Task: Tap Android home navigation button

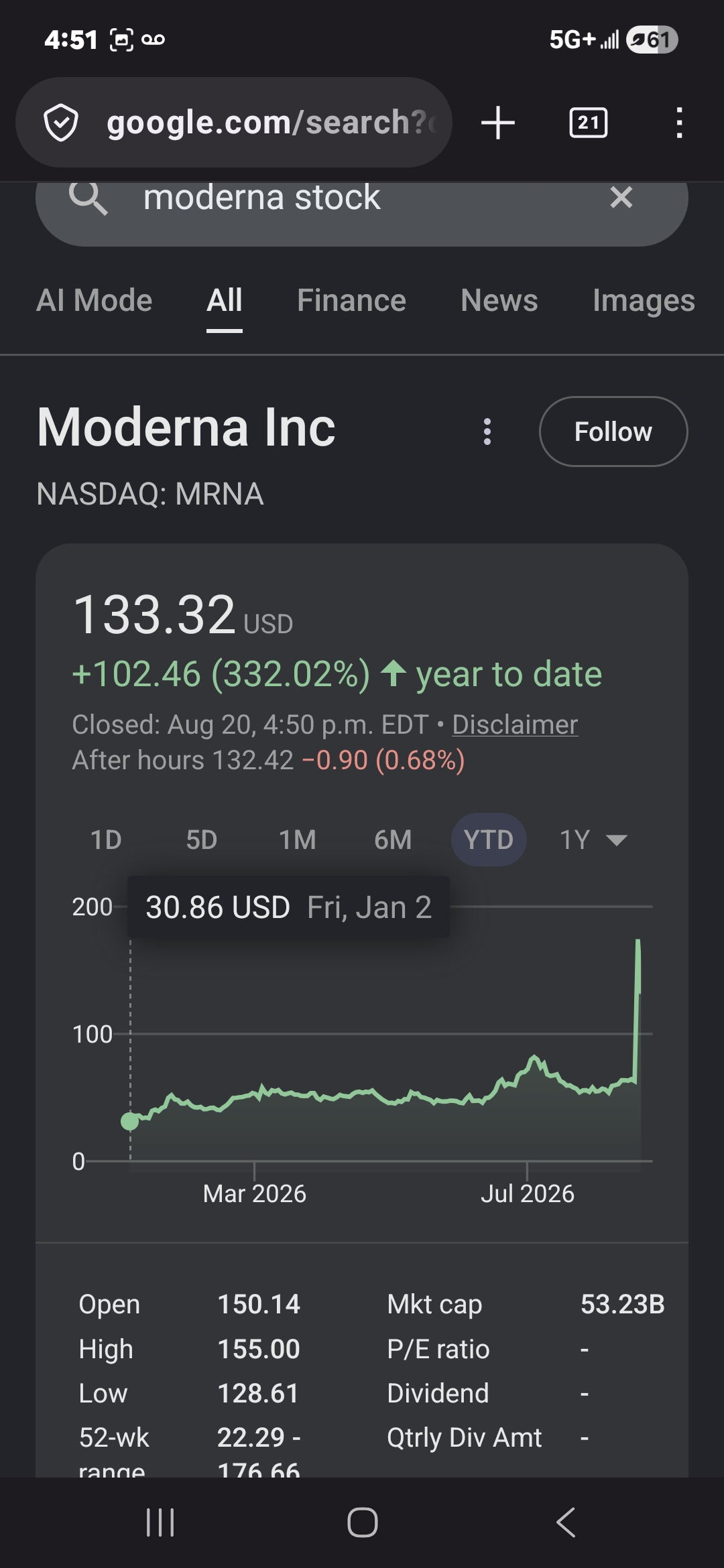Action: coord(362,1522)
